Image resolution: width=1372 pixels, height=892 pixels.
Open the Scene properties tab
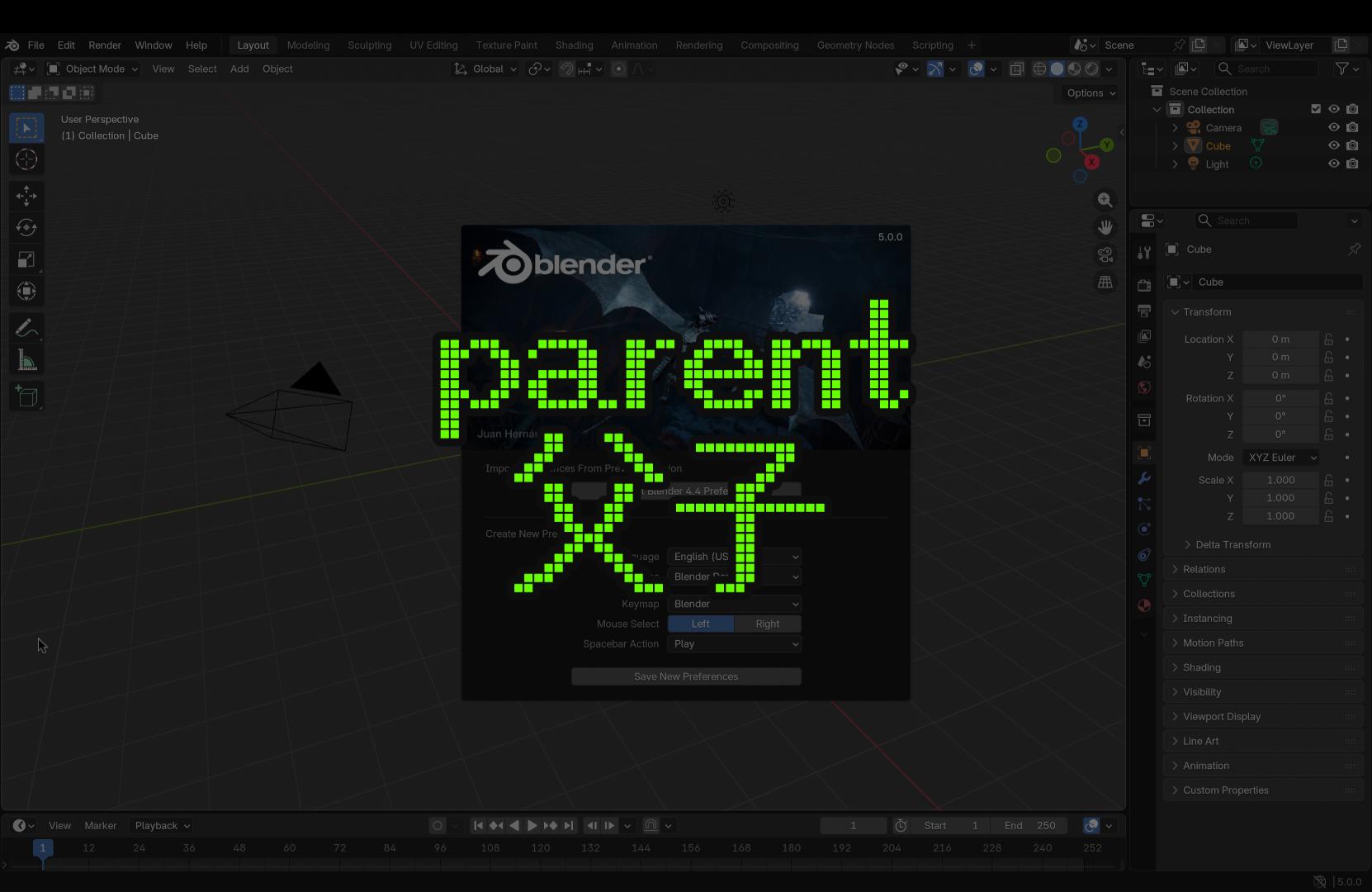(1144, 362)
